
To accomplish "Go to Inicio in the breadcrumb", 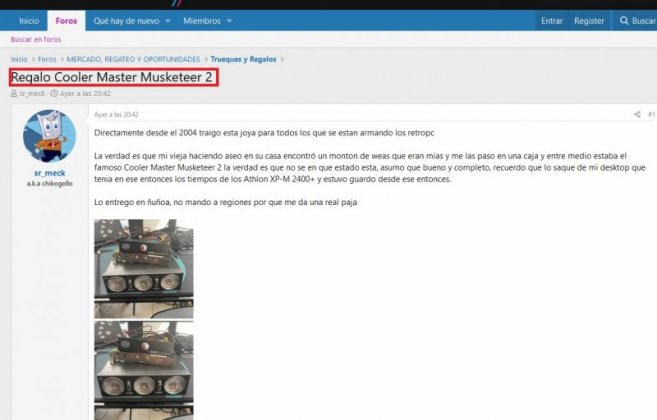I will tap(19, 59).
